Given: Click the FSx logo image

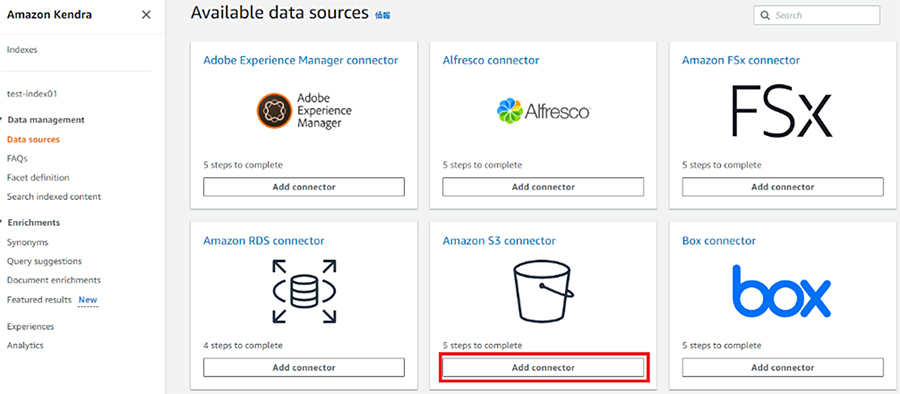Looking at the screenshot, I should point(782,110).
